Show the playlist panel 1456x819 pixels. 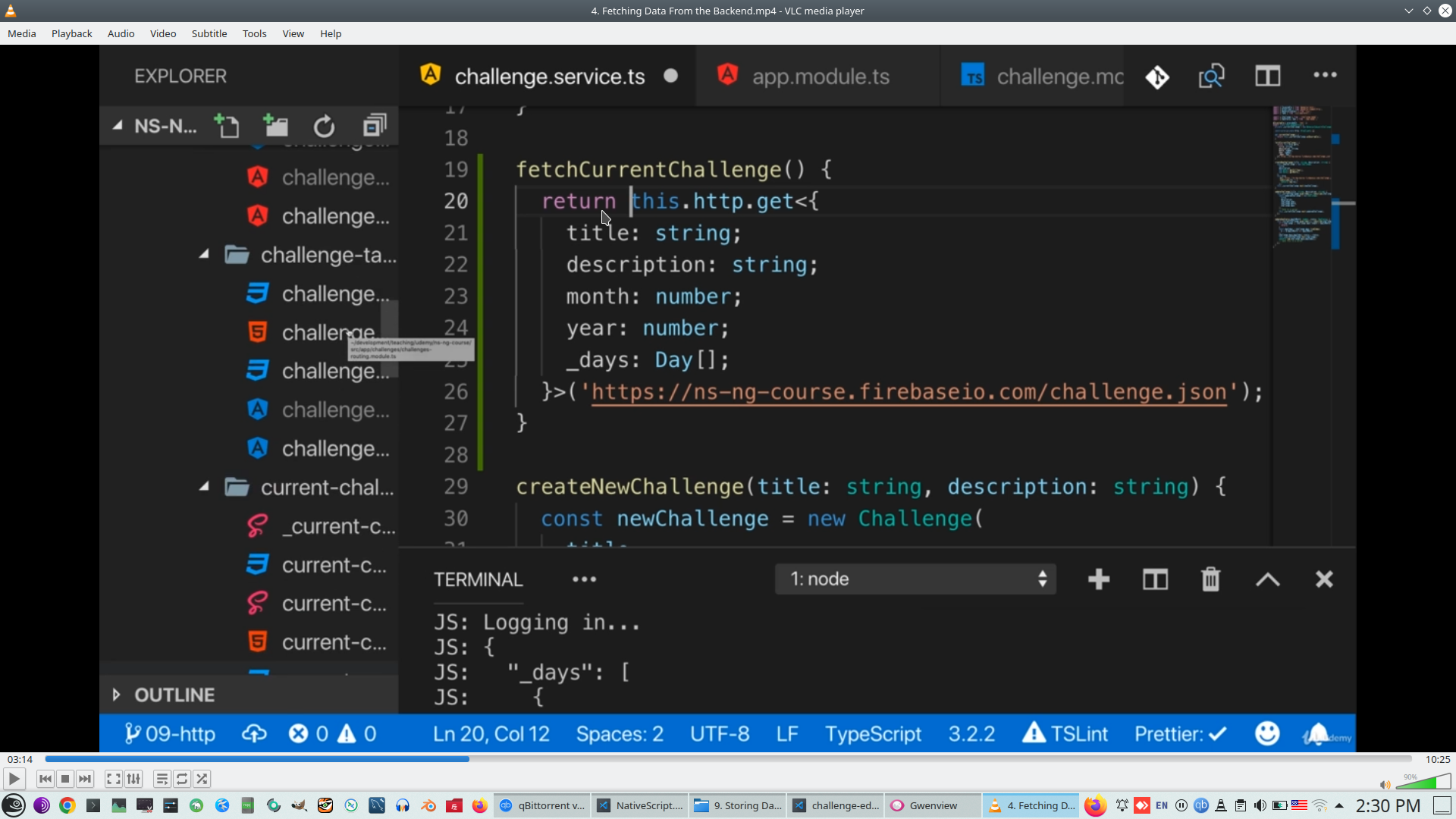point(162,779)
